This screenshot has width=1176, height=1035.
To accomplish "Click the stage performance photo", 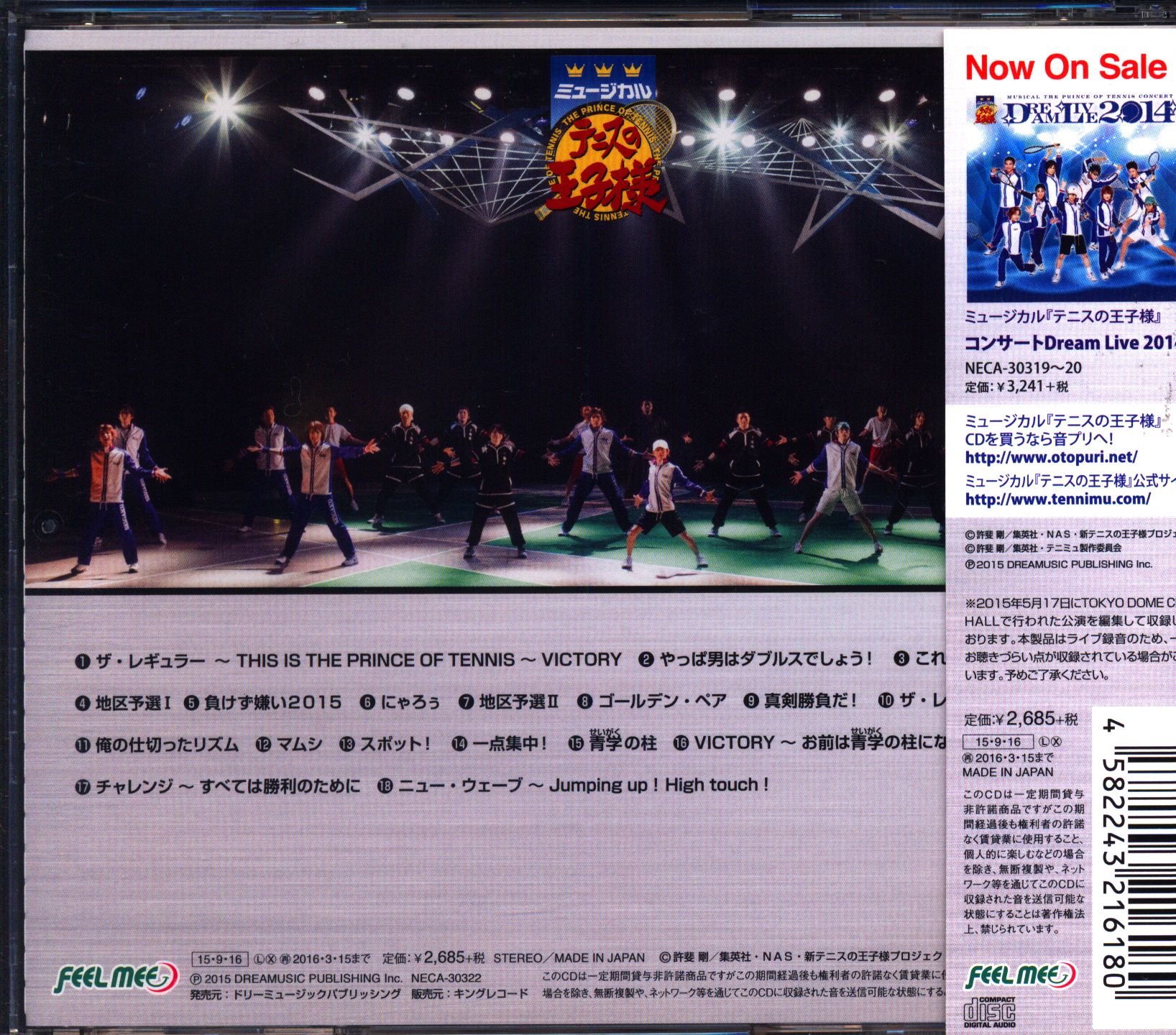I will [x=484, y=320].
